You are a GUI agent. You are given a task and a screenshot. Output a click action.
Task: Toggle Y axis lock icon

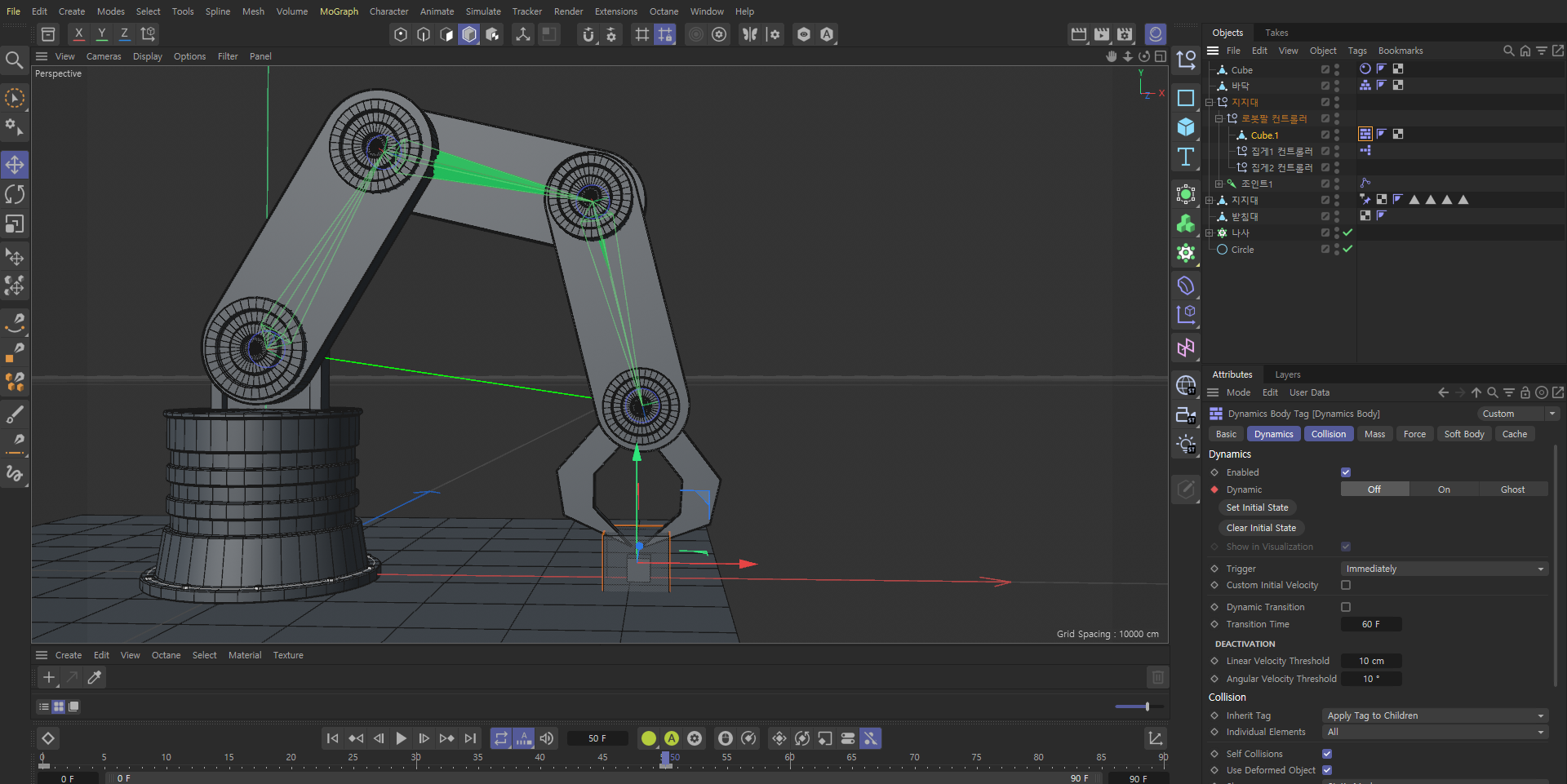point(101,34)
